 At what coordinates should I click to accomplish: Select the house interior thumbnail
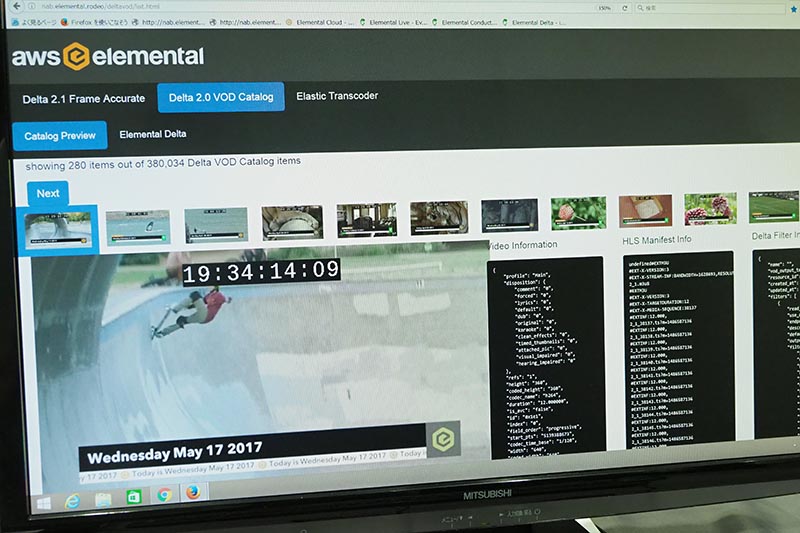[366, 220]
